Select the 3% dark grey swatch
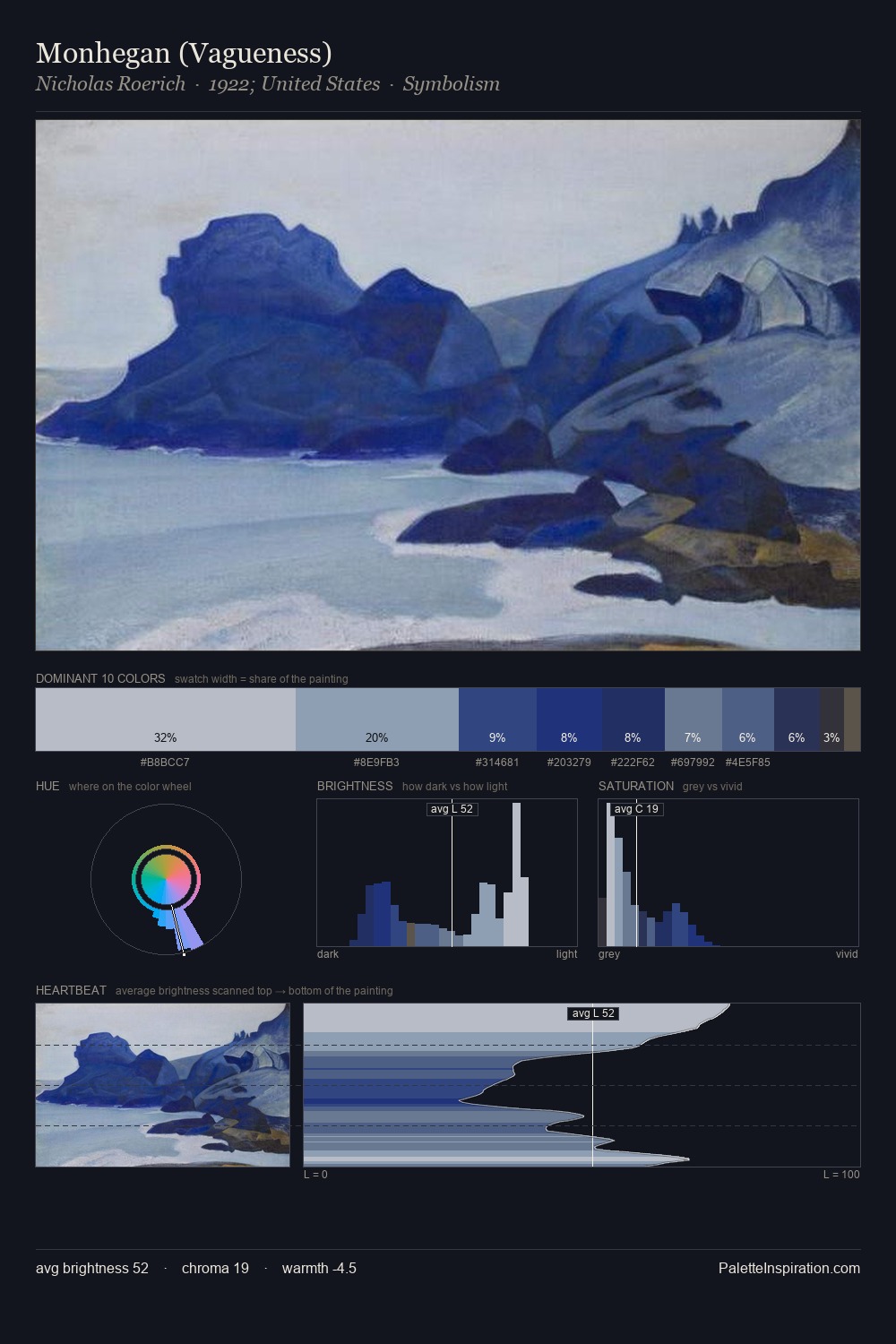The width and height of the screenshot is (896, 1344). coord(831,719)
